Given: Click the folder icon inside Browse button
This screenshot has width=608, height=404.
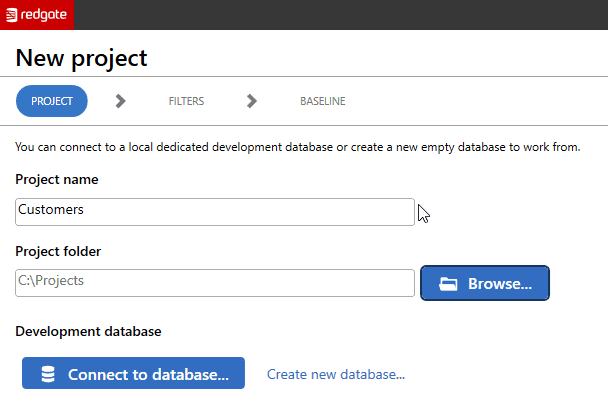Looking at the screenshot, I should point(448,284).
